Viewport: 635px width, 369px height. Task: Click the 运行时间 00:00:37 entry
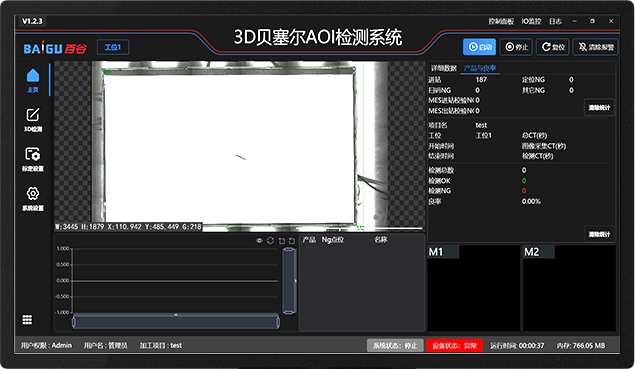pos(517,346)
